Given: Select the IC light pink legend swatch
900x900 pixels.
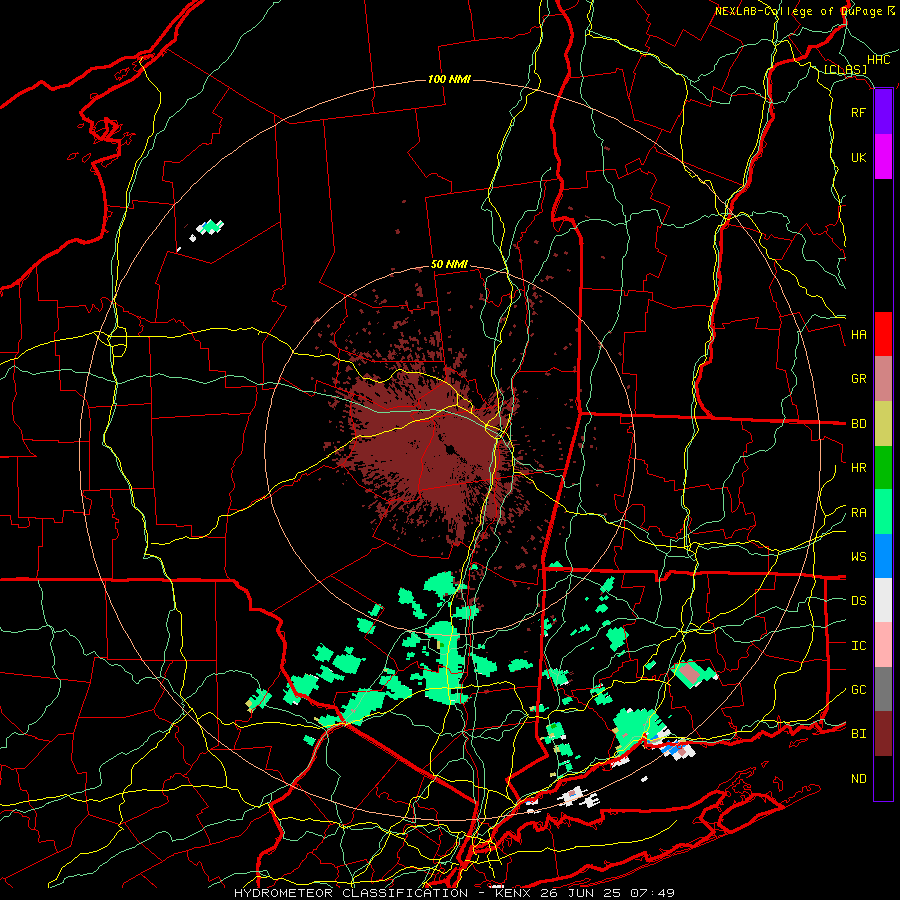Looking at the screenshot, I should pyautogui.click(x=883, y=645).
